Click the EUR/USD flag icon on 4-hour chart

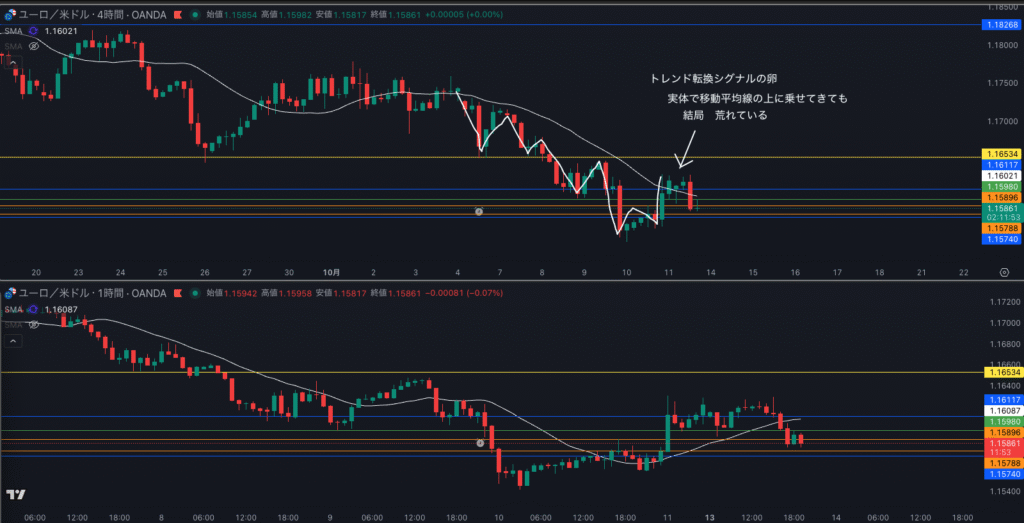click(x=10, y=16)
